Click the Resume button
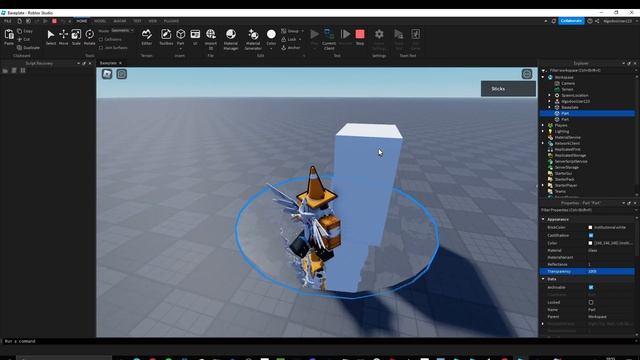This screenshot has width=640, height=360. pyautogui.click(x=345, y=34)
